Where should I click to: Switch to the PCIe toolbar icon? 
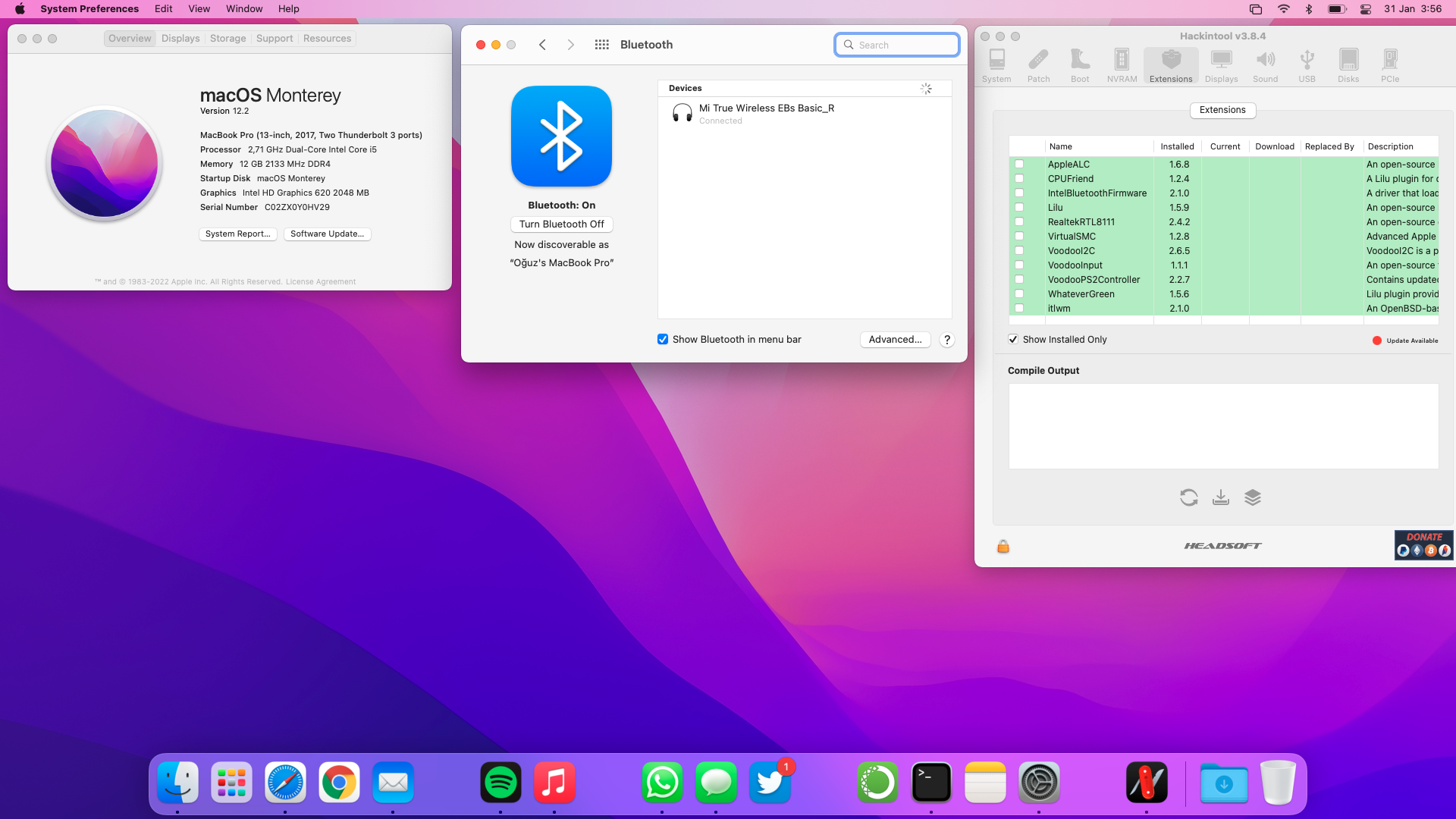tap(1389, 65)
